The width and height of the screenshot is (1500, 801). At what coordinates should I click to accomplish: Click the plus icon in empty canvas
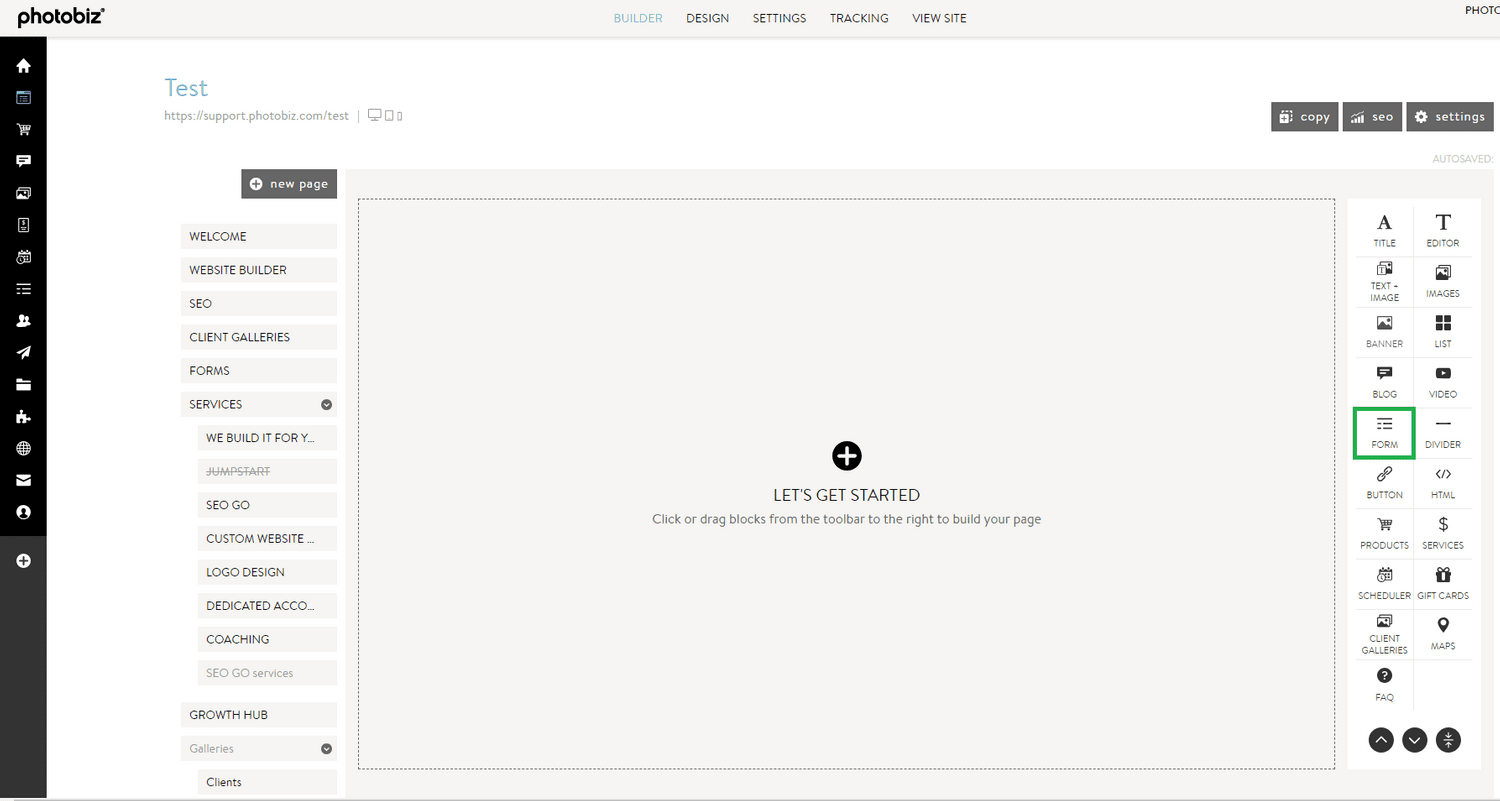pyautogui.click(x=846, y=456)
